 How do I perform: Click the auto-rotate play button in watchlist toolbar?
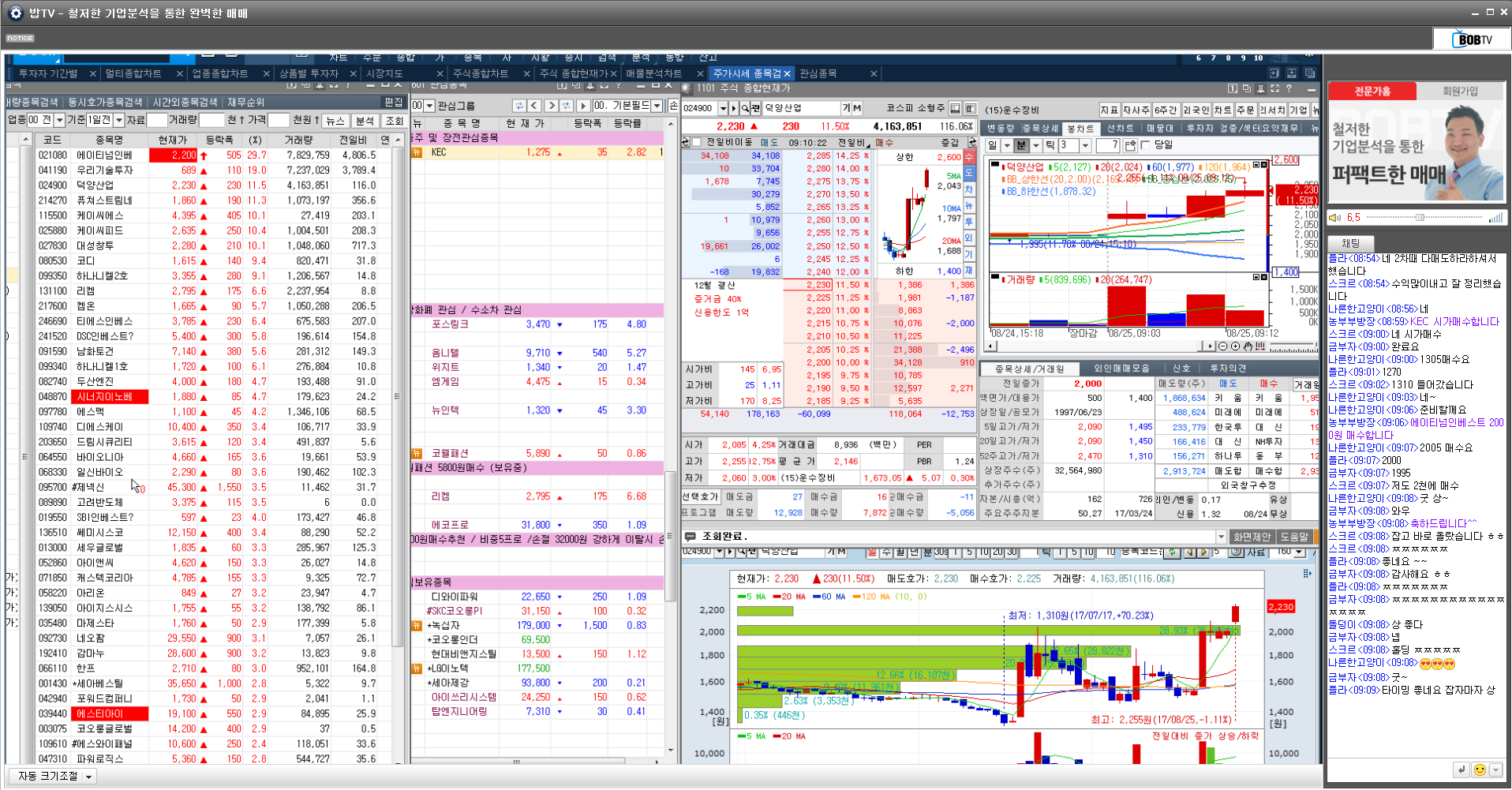click(x=583, y=106)
